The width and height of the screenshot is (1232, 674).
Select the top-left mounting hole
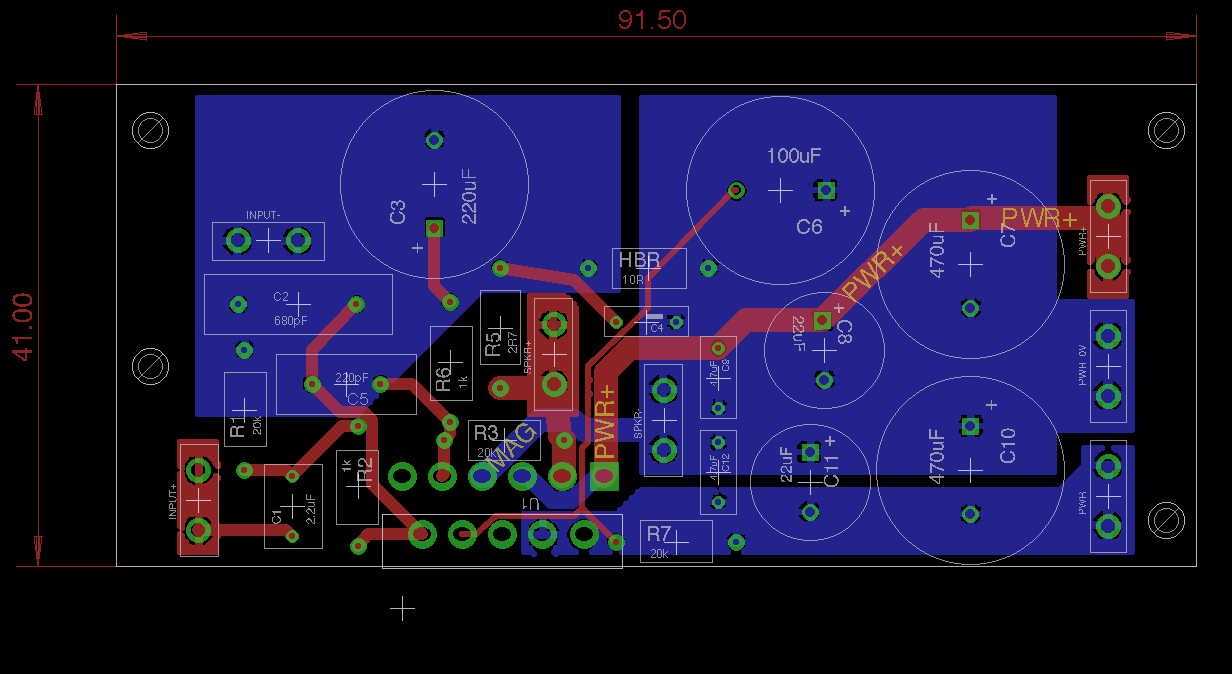150,131
